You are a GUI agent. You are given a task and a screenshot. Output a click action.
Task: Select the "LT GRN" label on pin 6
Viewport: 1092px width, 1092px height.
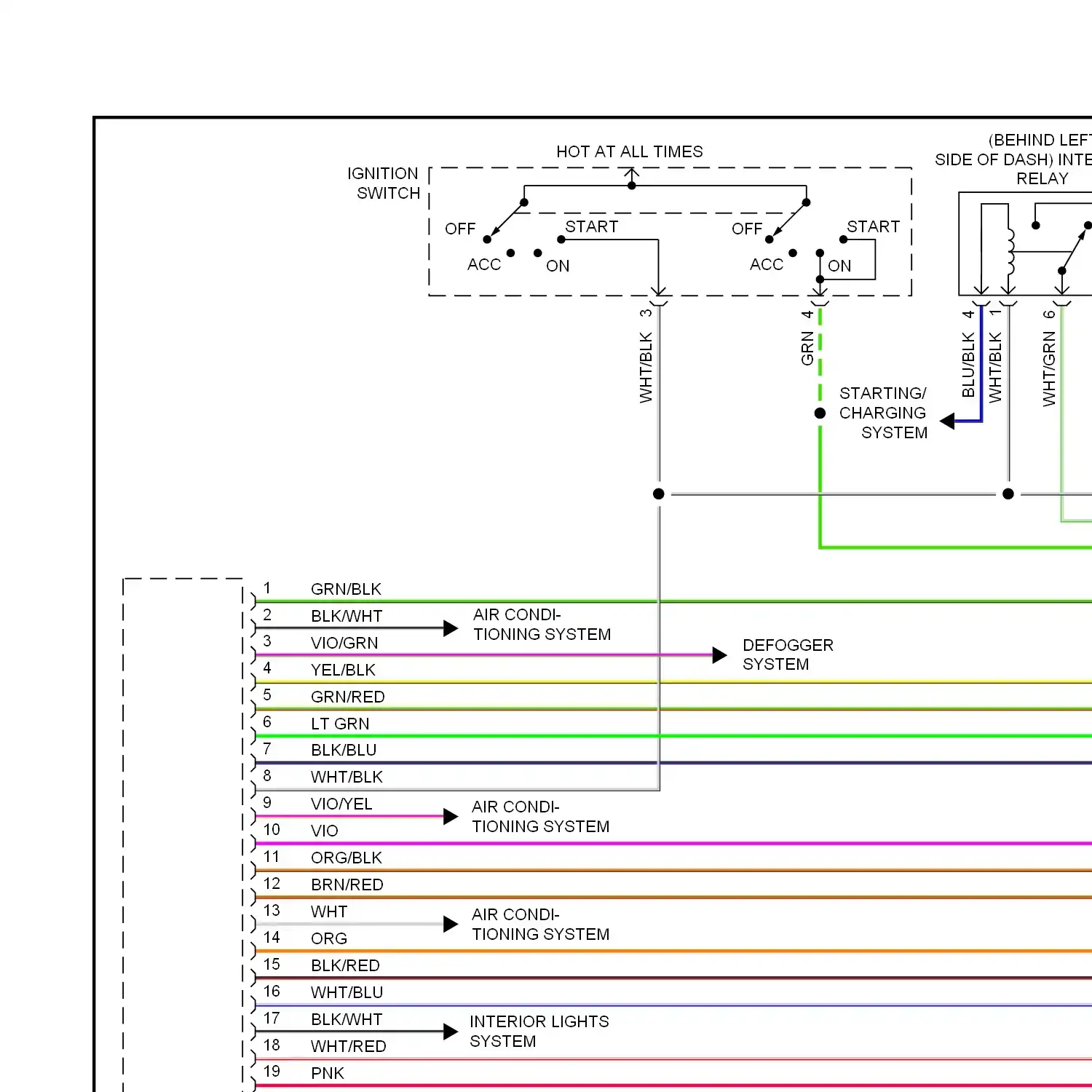click(x=340, y=724)
